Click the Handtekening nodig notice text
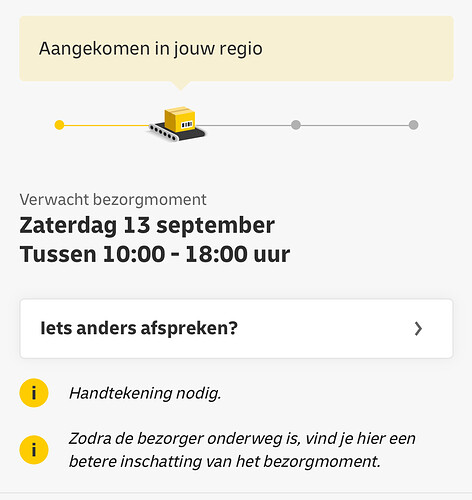The width and height of the screenshot is (472, 500). pyautogui.click(x=145, y=393)
